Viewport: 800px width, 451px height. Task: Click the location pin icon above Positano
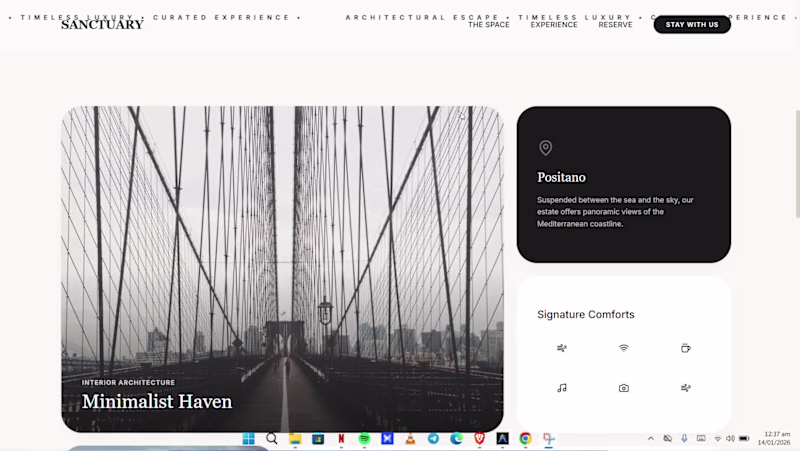tap(545, 148)
